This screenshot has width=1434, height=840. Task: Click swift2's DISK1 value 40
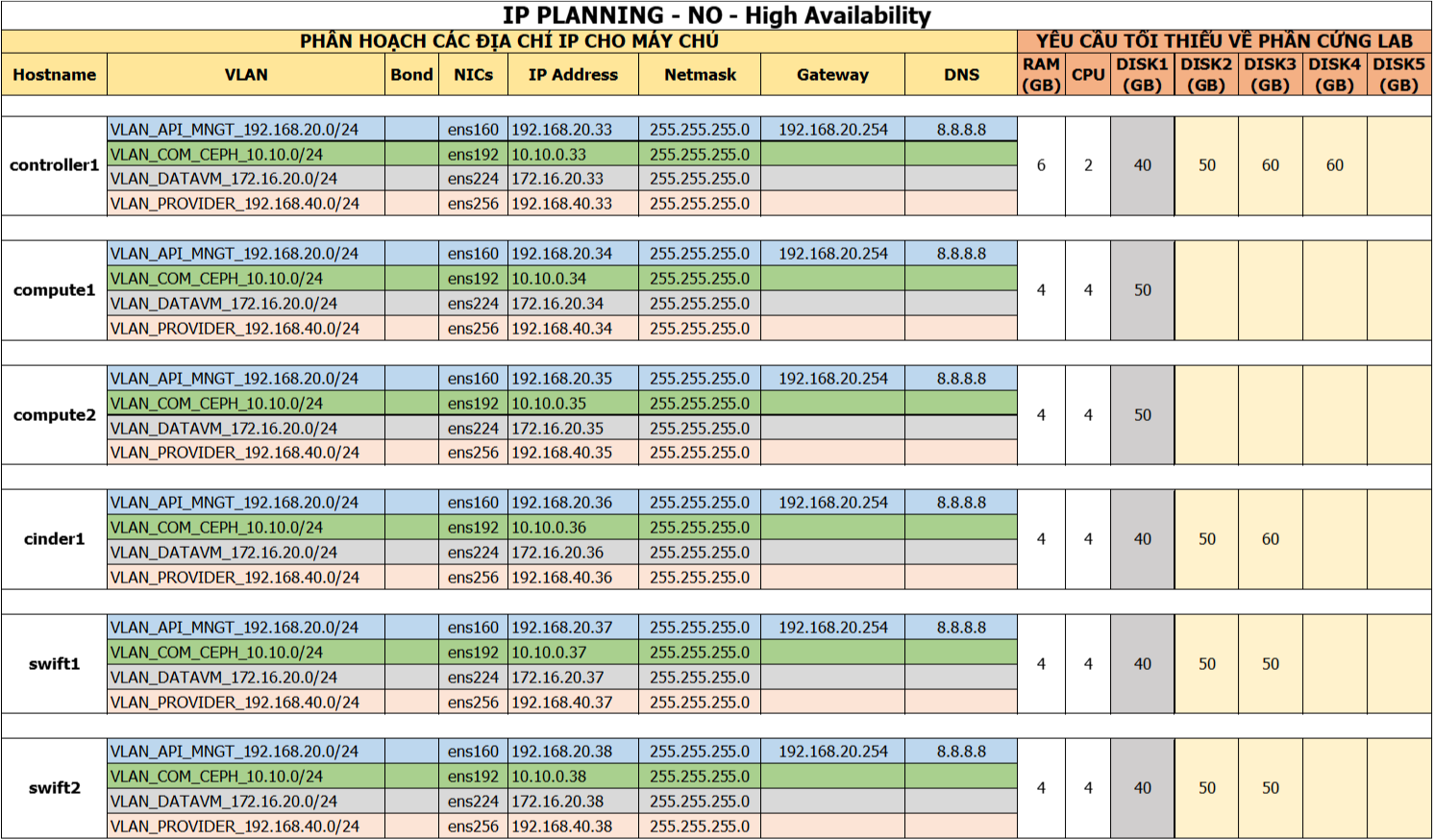point(1142,788)
